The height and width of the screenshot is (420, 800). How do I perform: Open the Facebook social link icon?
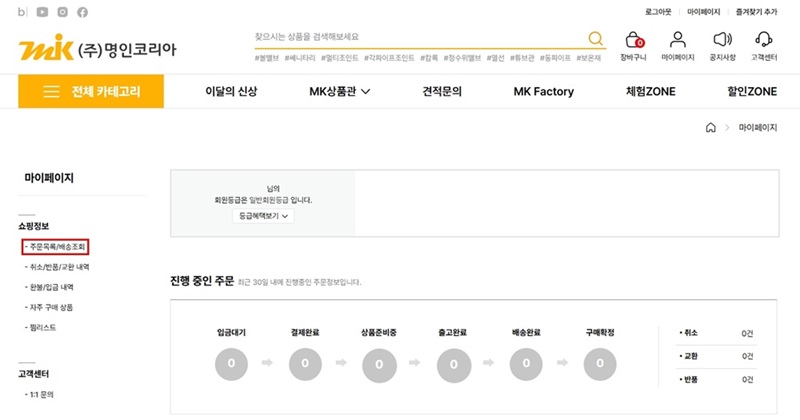[82, 12]
